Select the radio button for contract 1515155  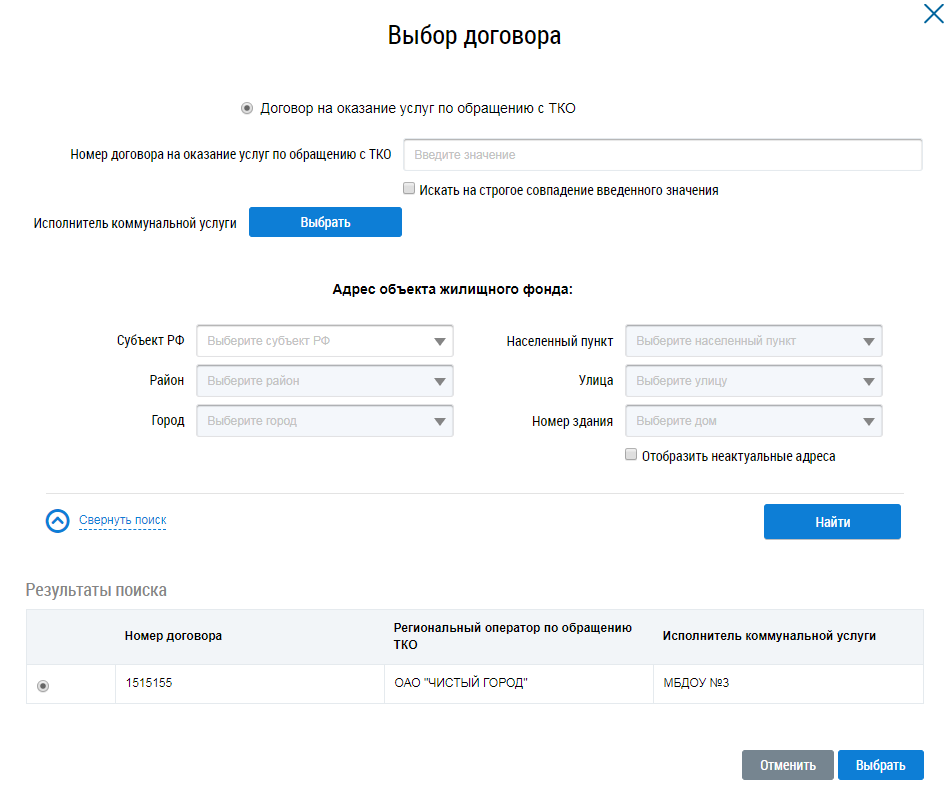[x=43, y=685]
